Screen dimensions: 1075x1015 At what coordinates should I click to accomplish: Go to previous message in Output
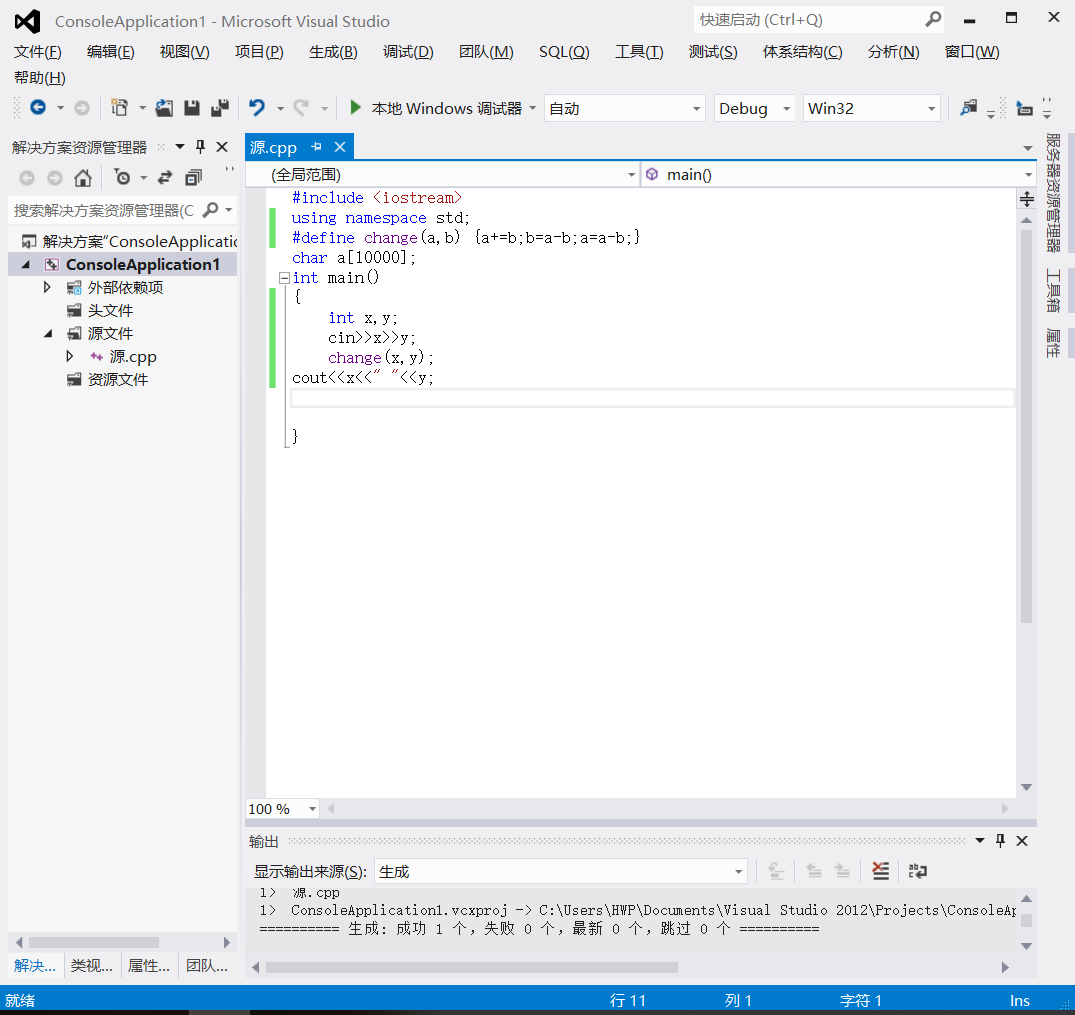click(814, 871)
